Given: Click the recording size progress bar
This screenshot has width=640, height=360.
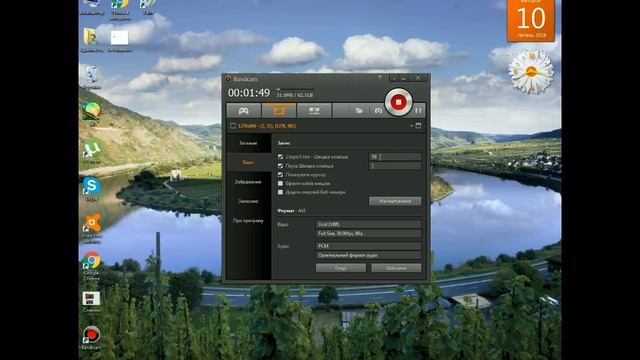Looking at the screenshot, I should [x=295, y=89].
